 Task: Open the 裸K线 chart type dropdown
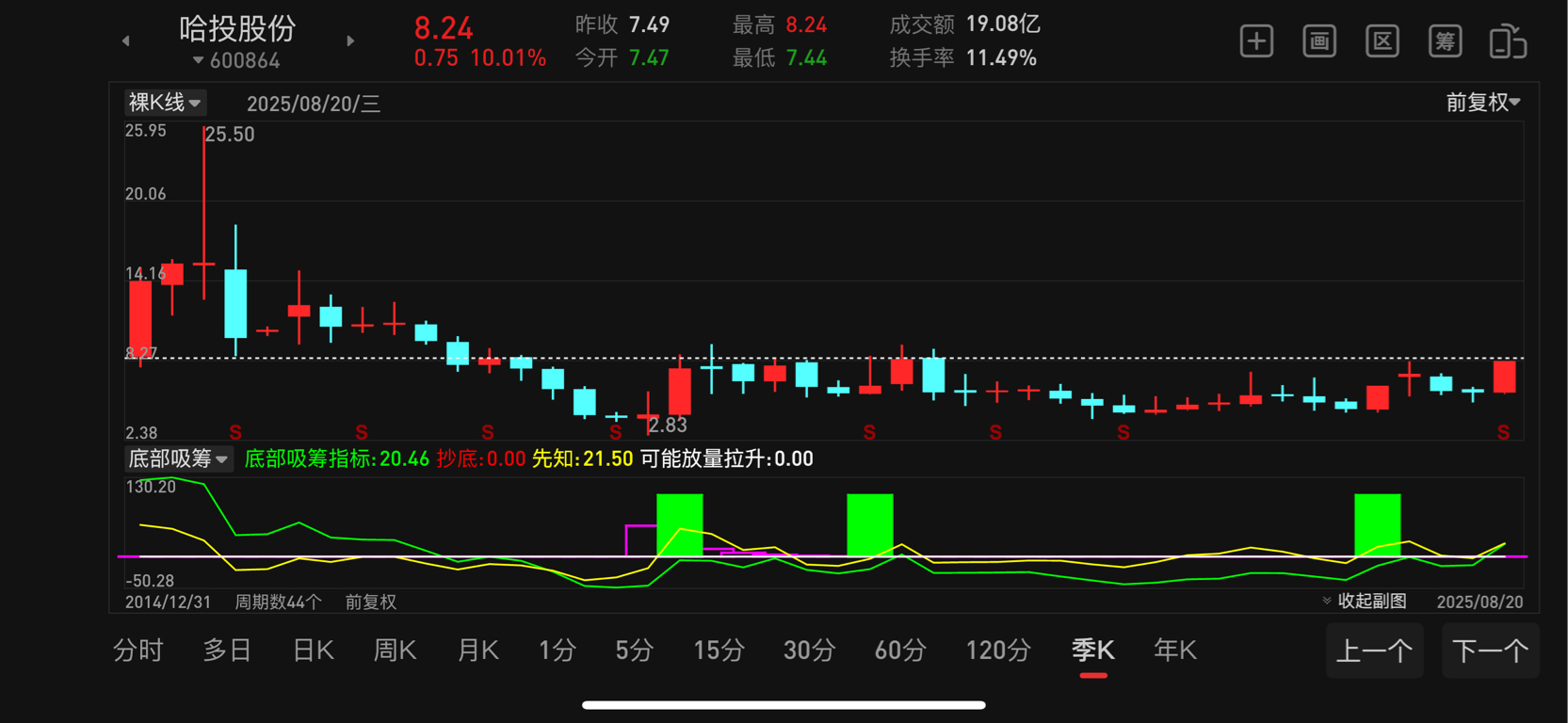pos(165,103)
